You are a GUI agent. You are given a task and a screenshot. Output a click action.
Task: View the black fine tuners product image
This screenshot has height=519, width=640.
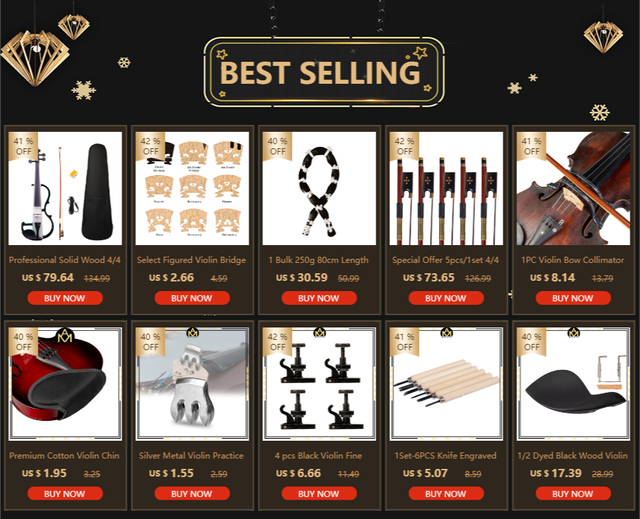(319, 384)
